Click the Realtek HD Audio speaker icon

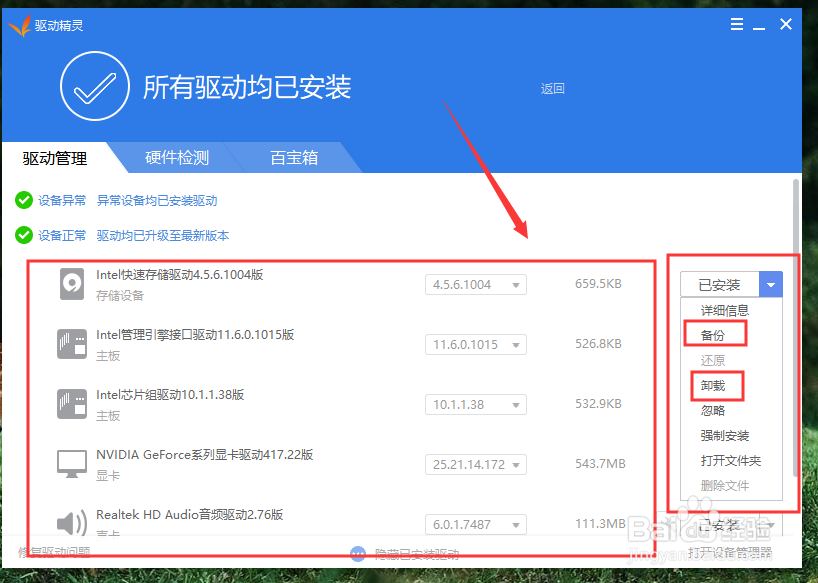71,523
